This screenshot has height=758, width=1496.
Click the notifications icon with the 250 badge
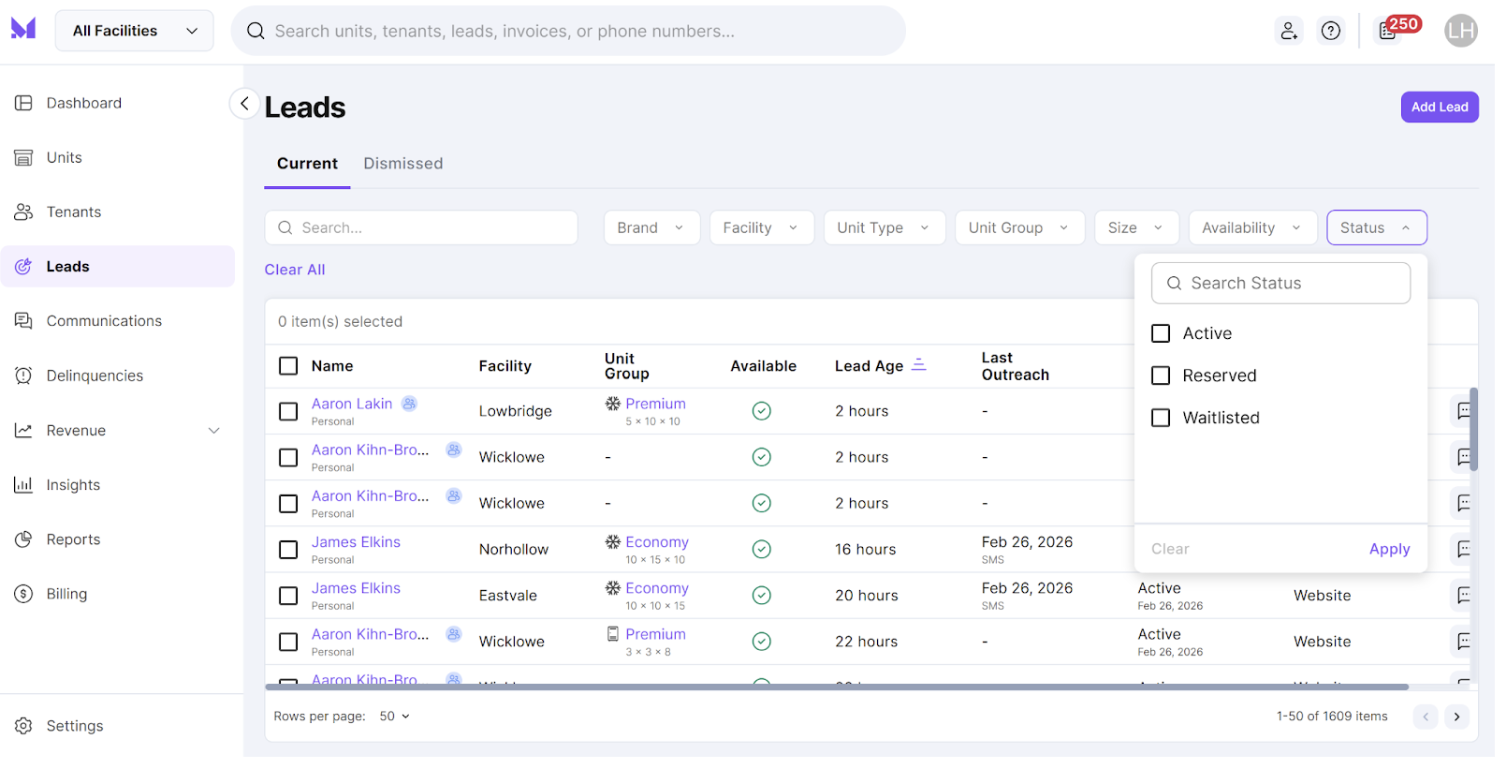click(x=1388, y=31)
